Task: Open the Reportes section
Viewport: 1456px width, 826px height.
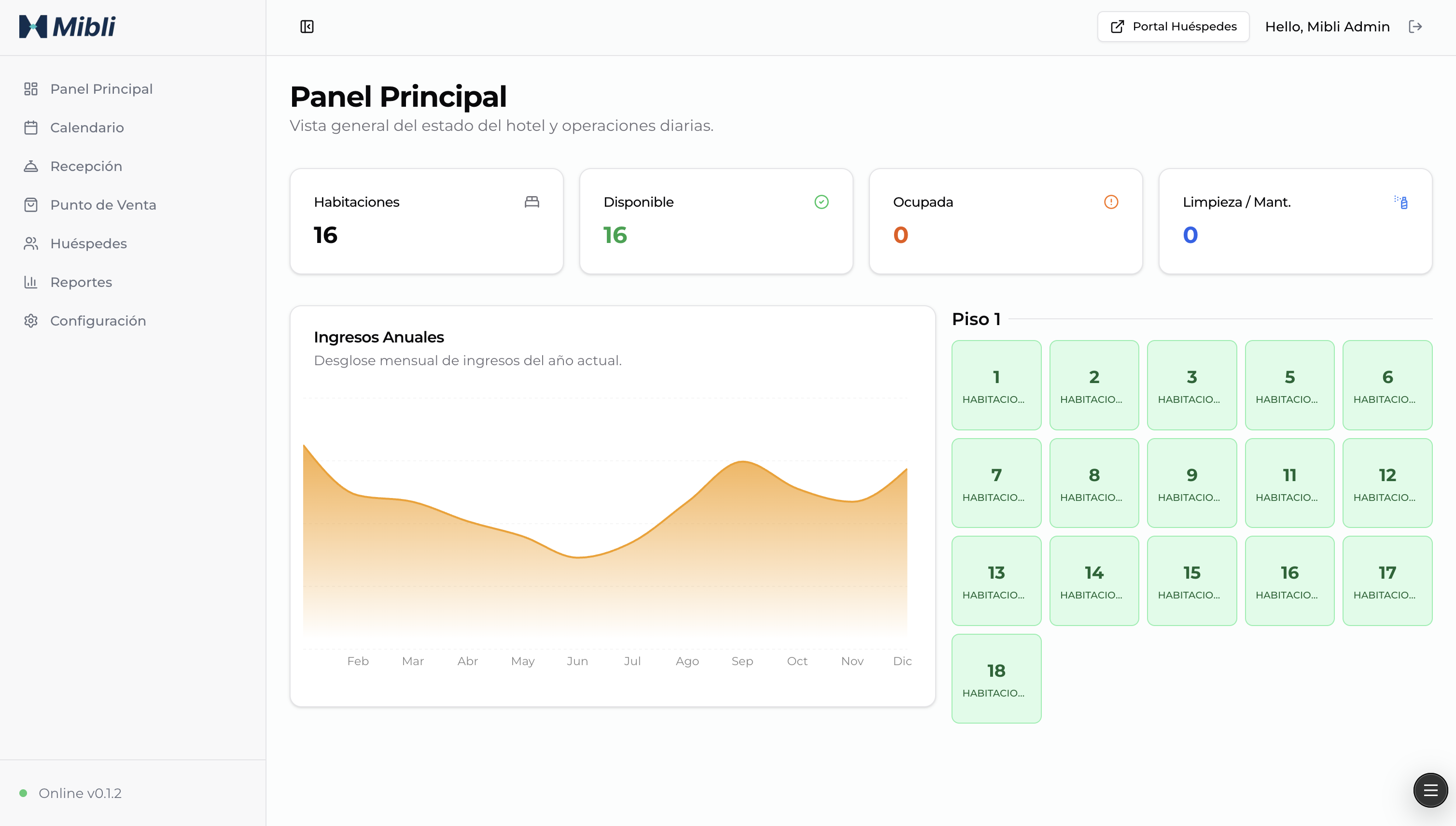Action: pos(81,282)
